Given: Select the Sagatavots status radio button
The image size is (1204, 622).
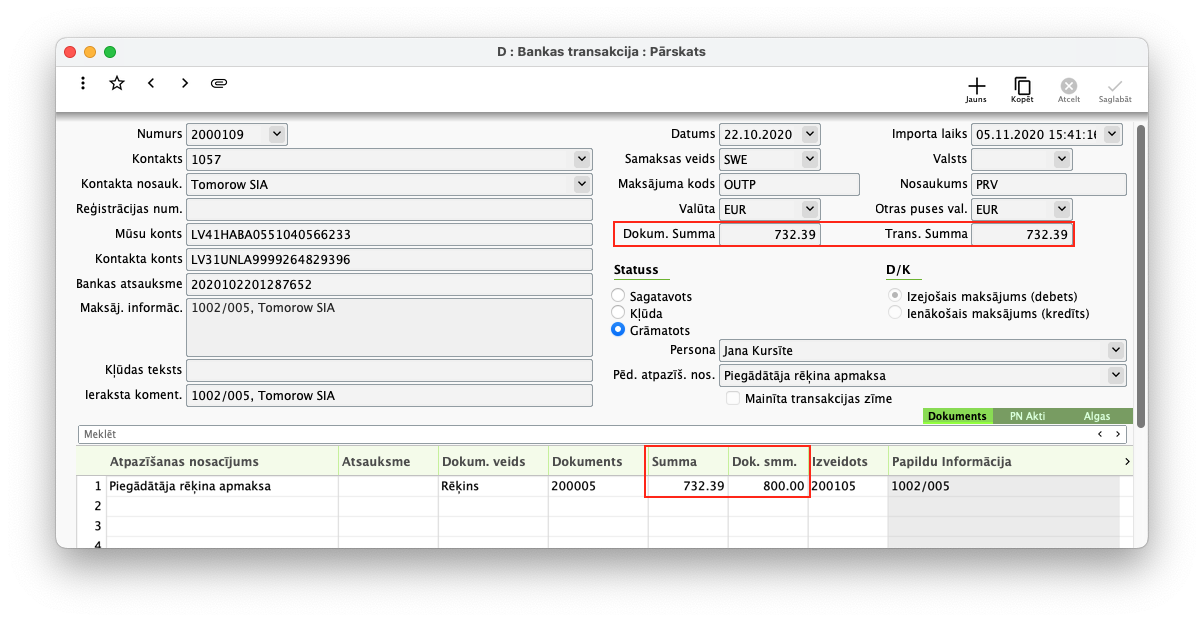Looking at the screenshot, I should click(x=618, y=296).
